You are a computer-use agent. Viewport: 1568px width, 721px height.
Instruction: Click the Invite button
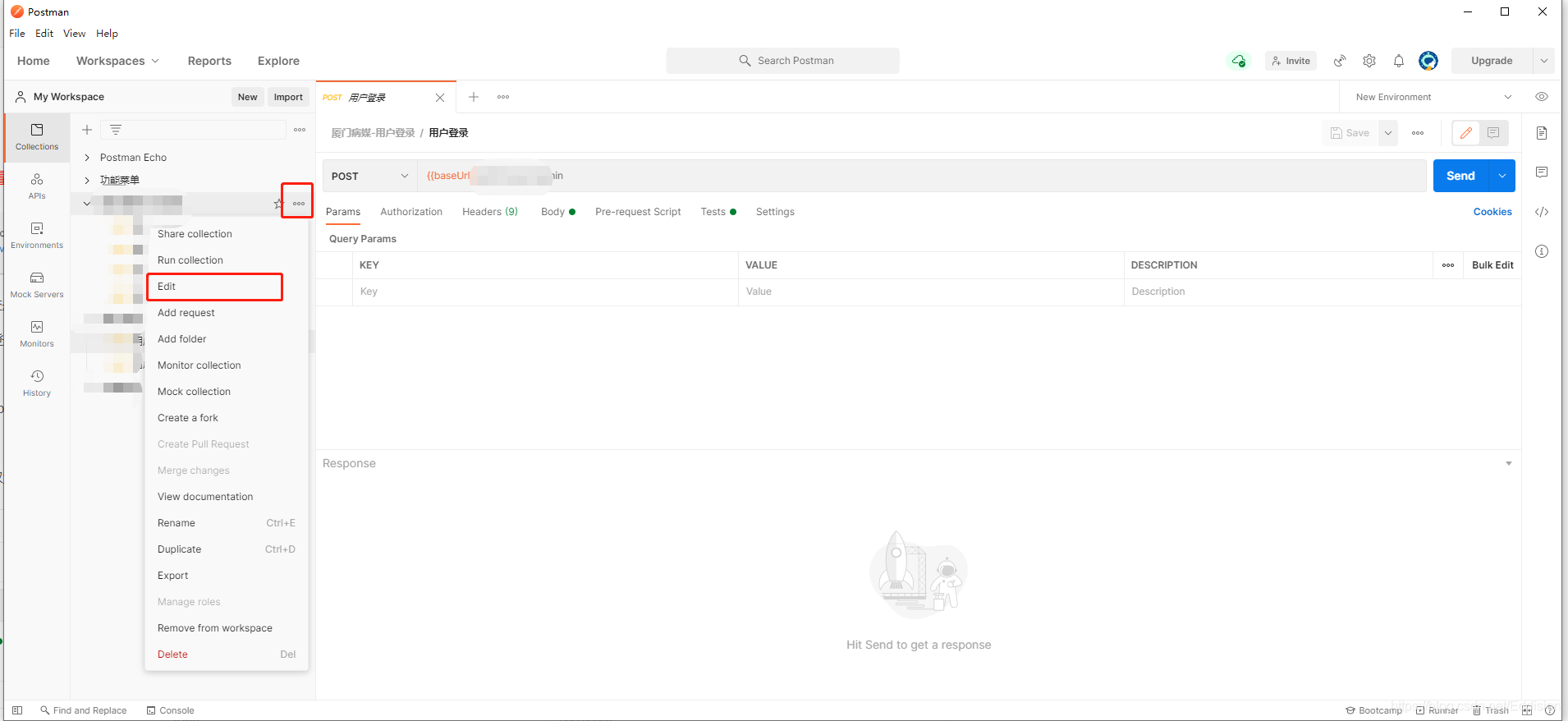pos(1291,61)
